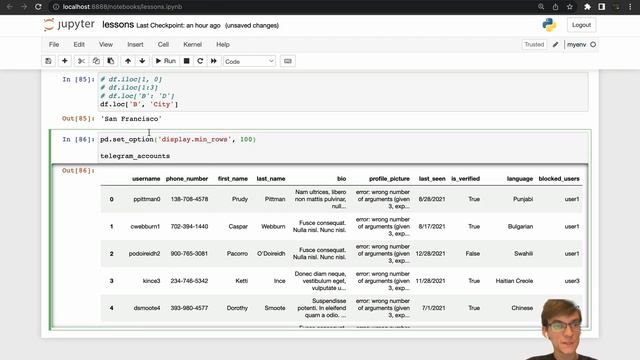The height and width of the screenshot is (360, 640).
Task: Rename notebook title lessons
Action: point(118,25)
